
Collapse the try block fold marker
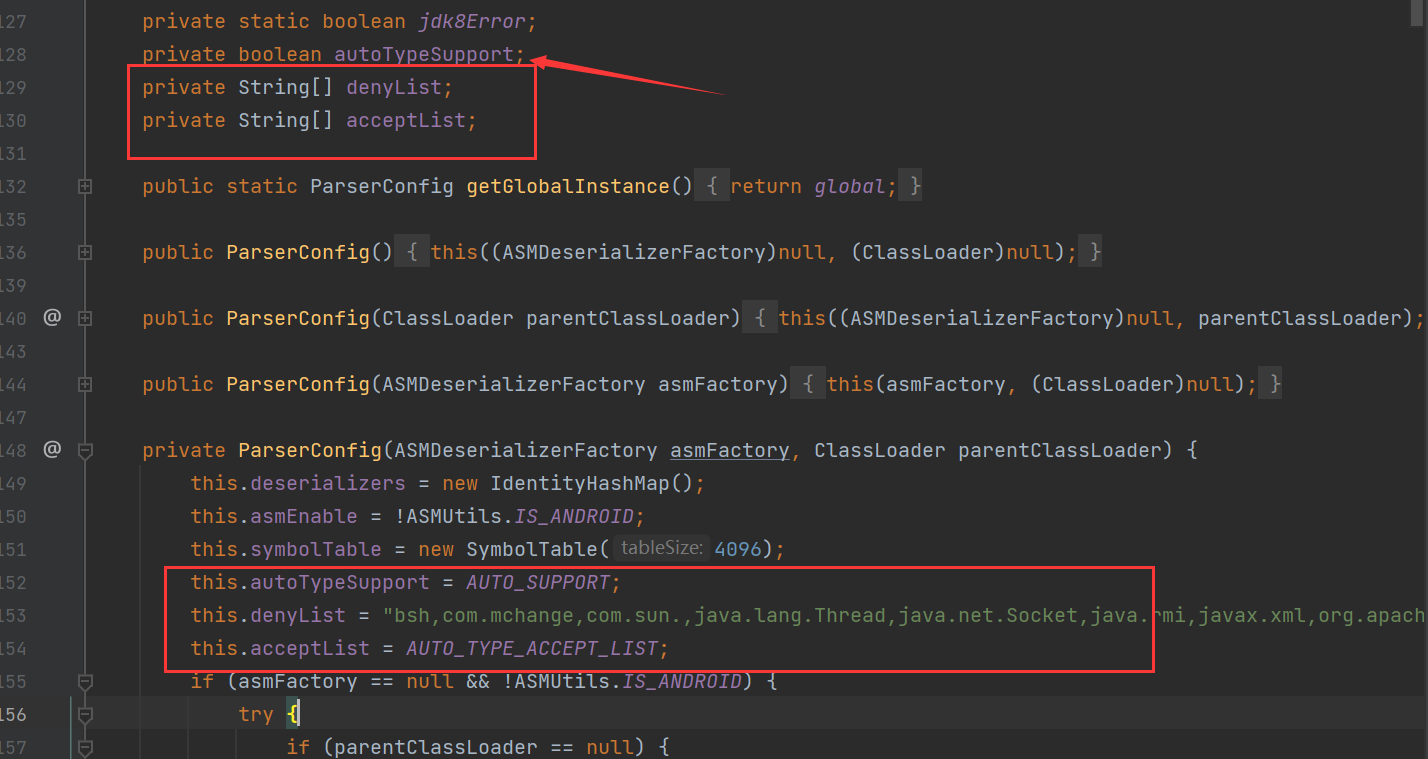[x=85, y=714]
